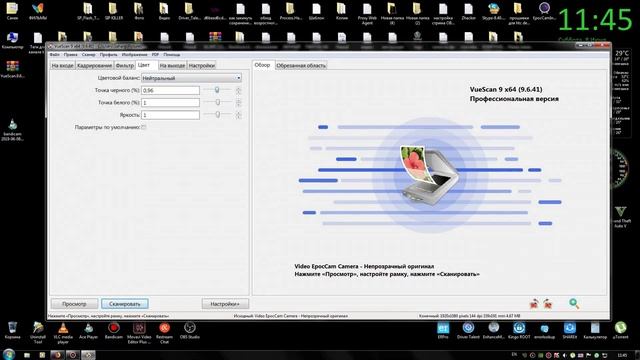
Task: Open the Kingo ROOT desktop icon
Action: [x=519, y=330]
